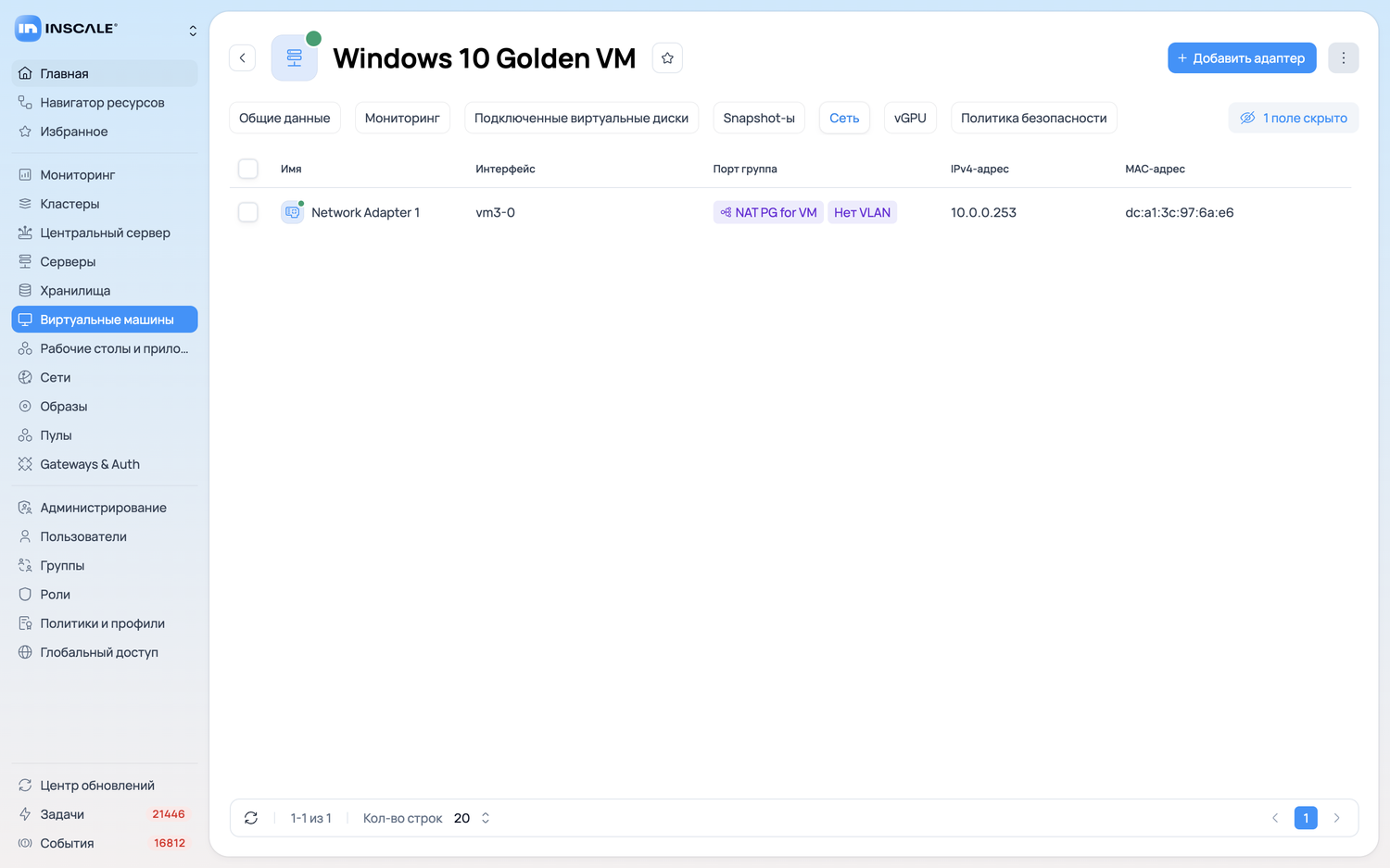Toggle the select-all checkbox in table header

point(248,169)
